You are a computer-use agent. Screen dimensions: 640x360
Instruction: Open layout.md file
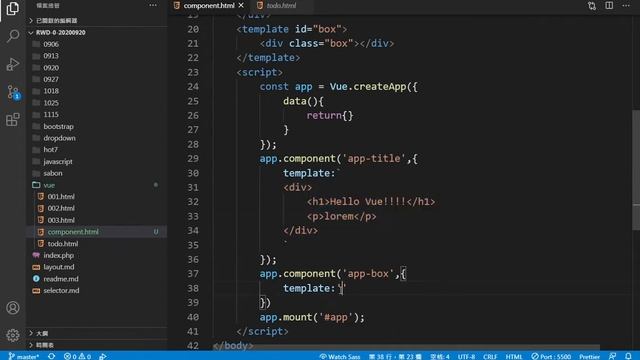[97, 267]
